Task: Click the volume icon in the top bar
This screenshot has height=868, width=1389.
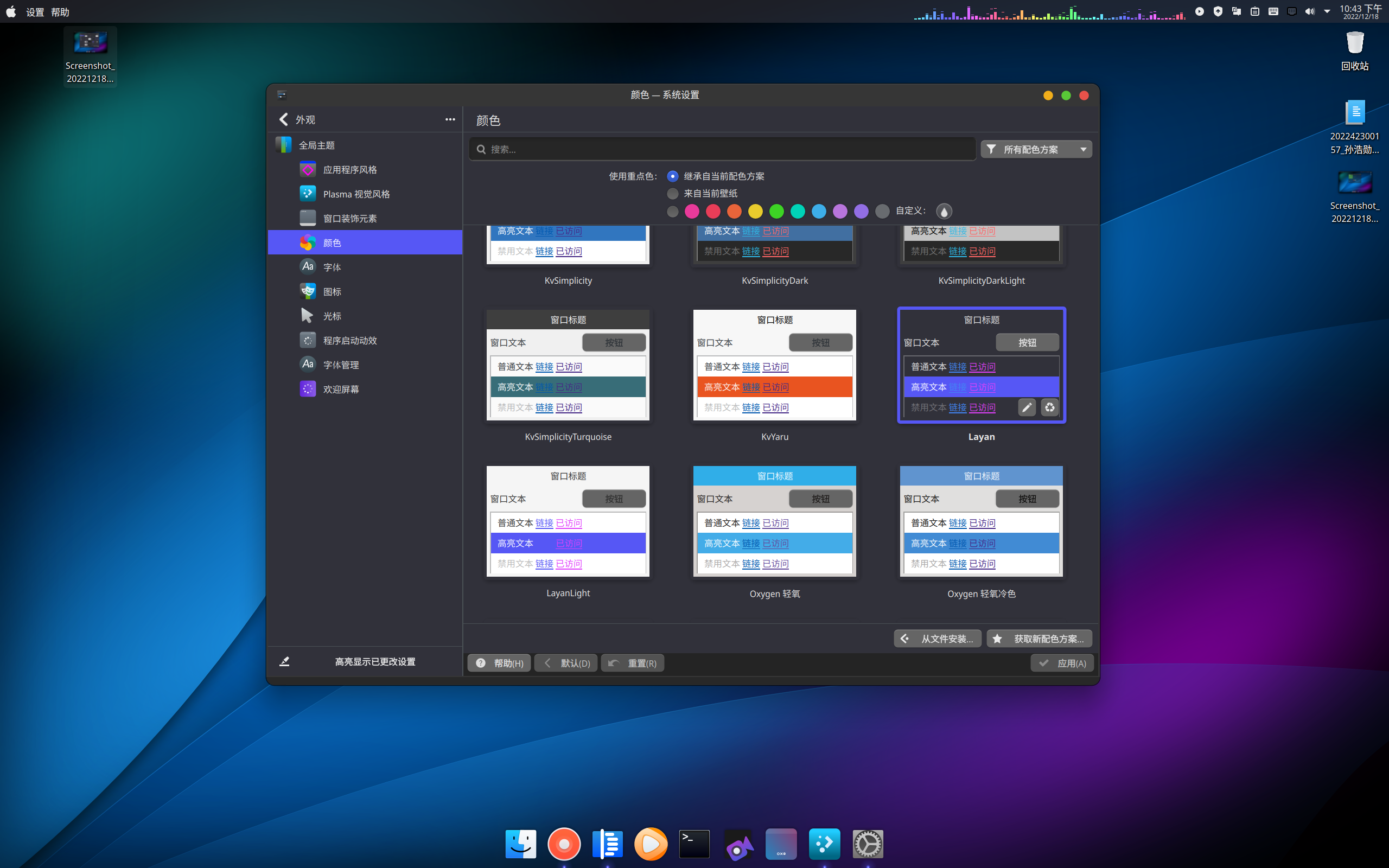Action: coord(1309,11)
